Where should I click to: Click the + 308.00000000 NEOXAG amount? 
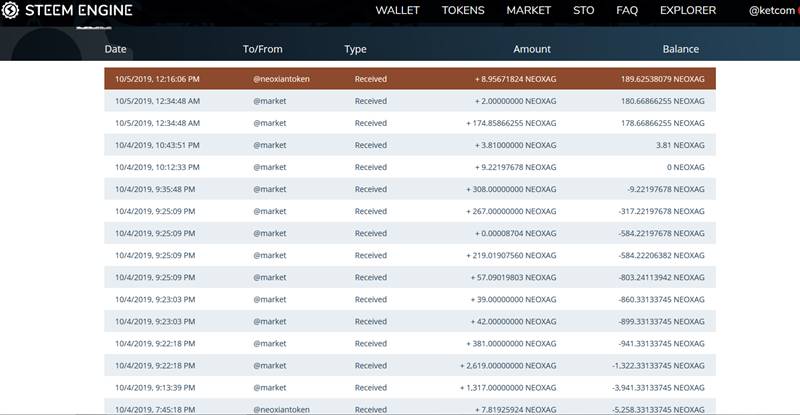point(511,189)
